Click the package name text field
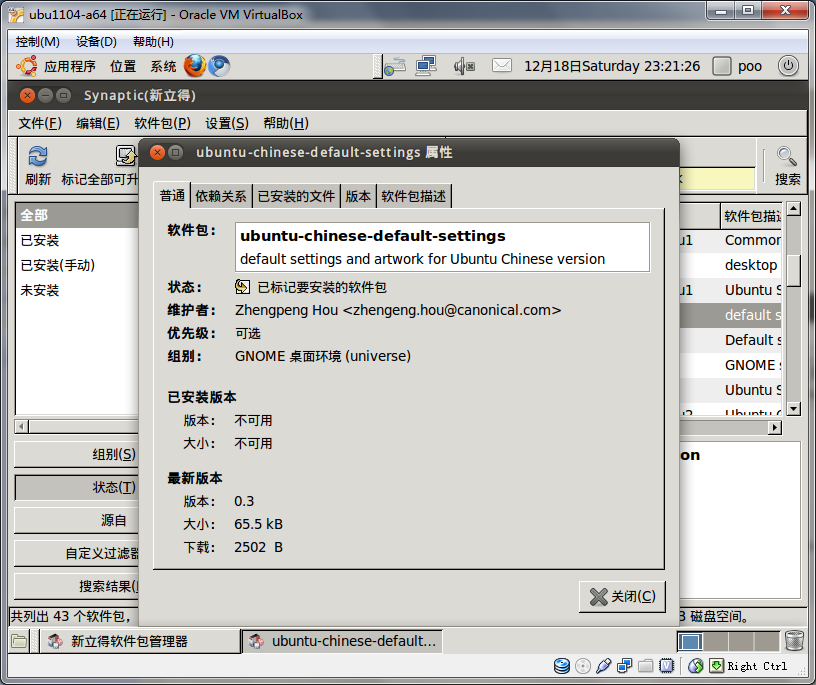The image size is (816, 685). (442, 247)
